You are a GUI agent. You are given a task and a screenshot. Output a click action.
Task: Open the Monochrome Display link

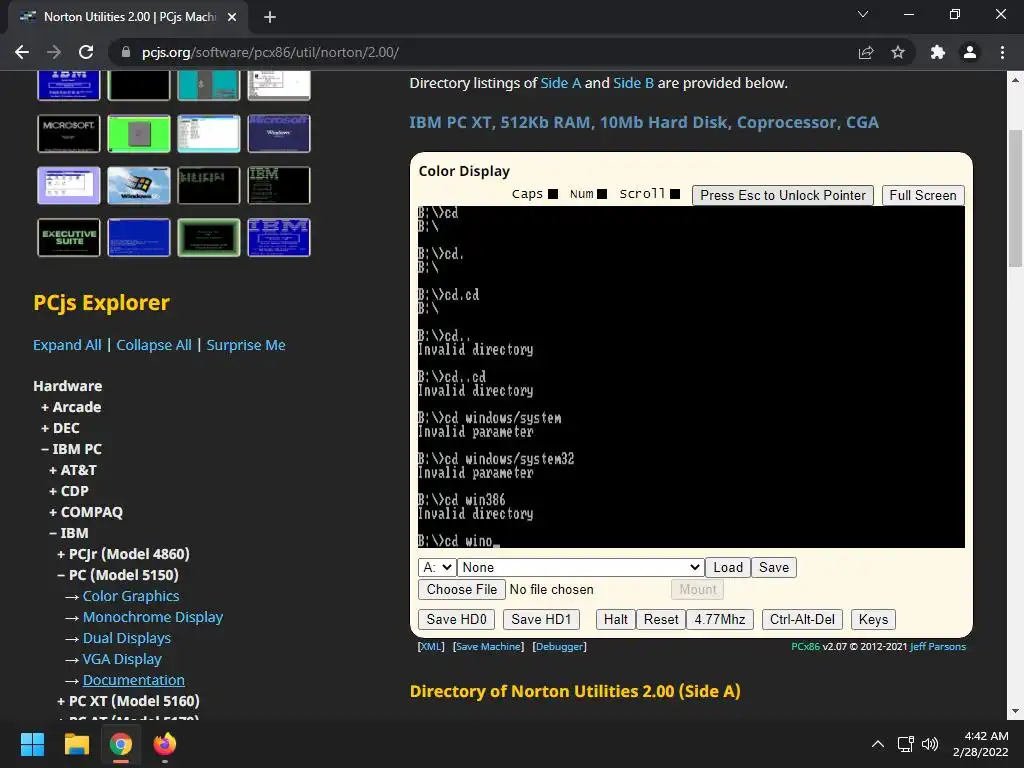(x=153, y=616)
